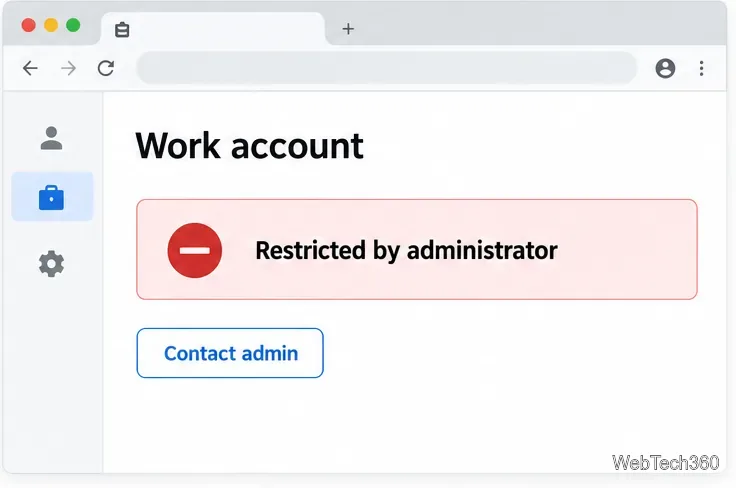This screenshot has height=488, width=736.
Task: Select the person icon in the sidebar
Action: click(x=51, y=138)
